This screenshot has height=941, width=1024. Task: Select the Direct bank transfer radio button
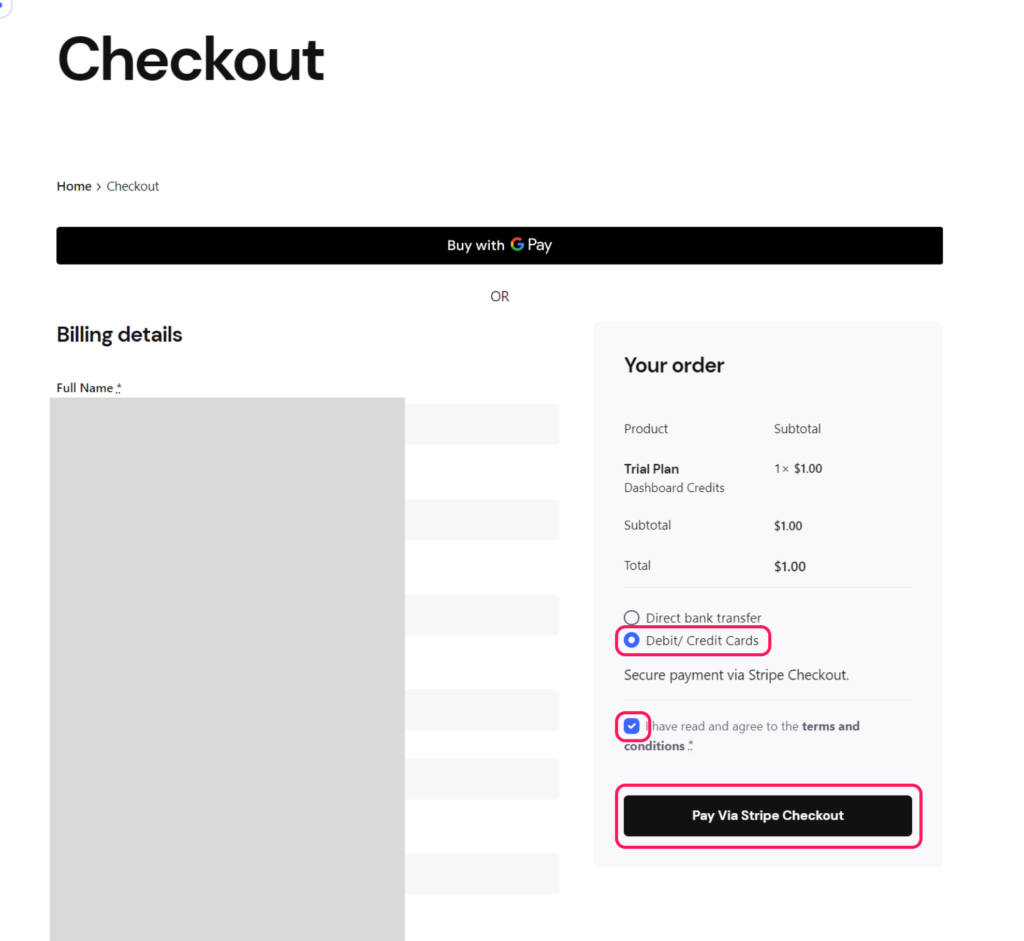point(632,618)
